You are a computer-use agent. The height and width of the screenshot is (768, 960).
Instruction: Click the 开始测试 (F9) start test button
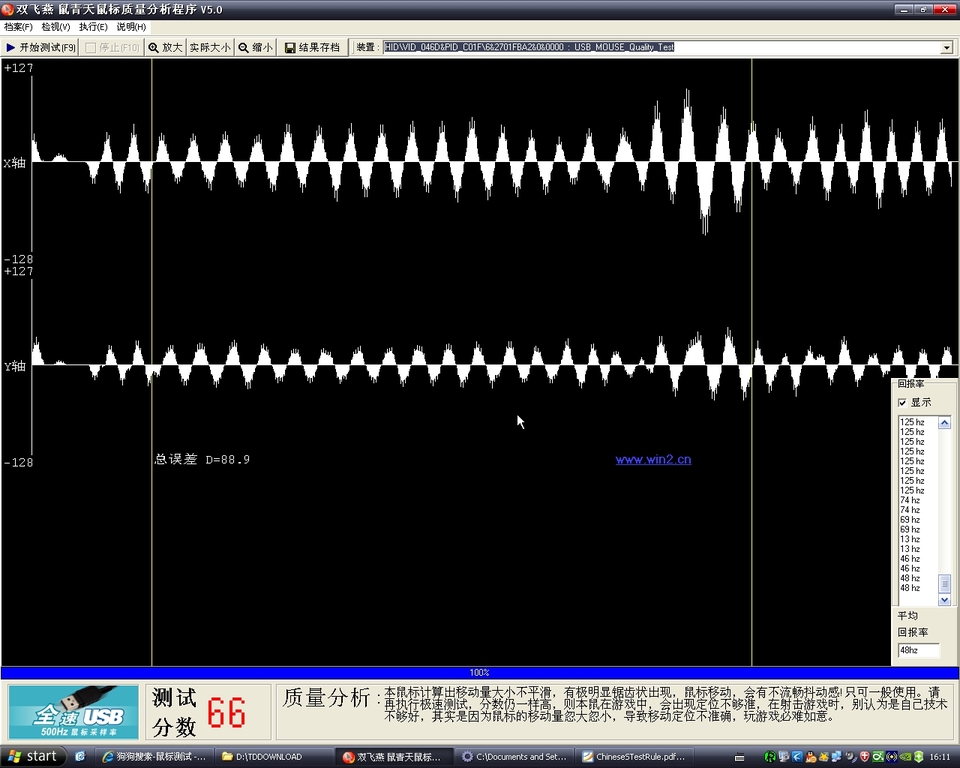pyautogui.click(x=40, y=47)
